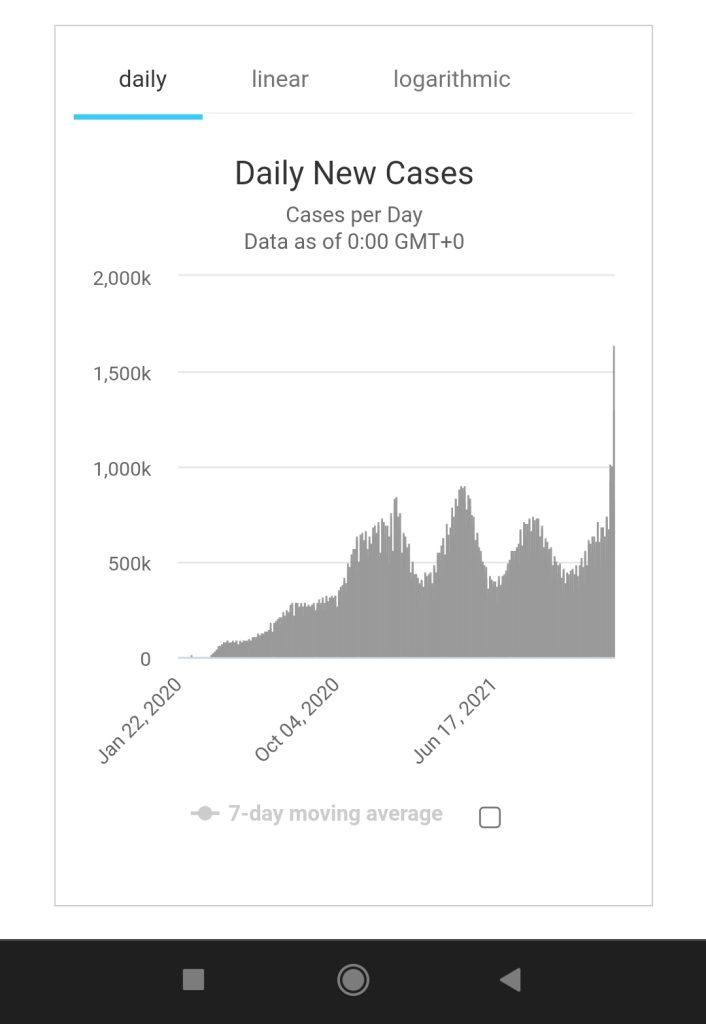Click the Daily New Cases chart title

(354, 173)
